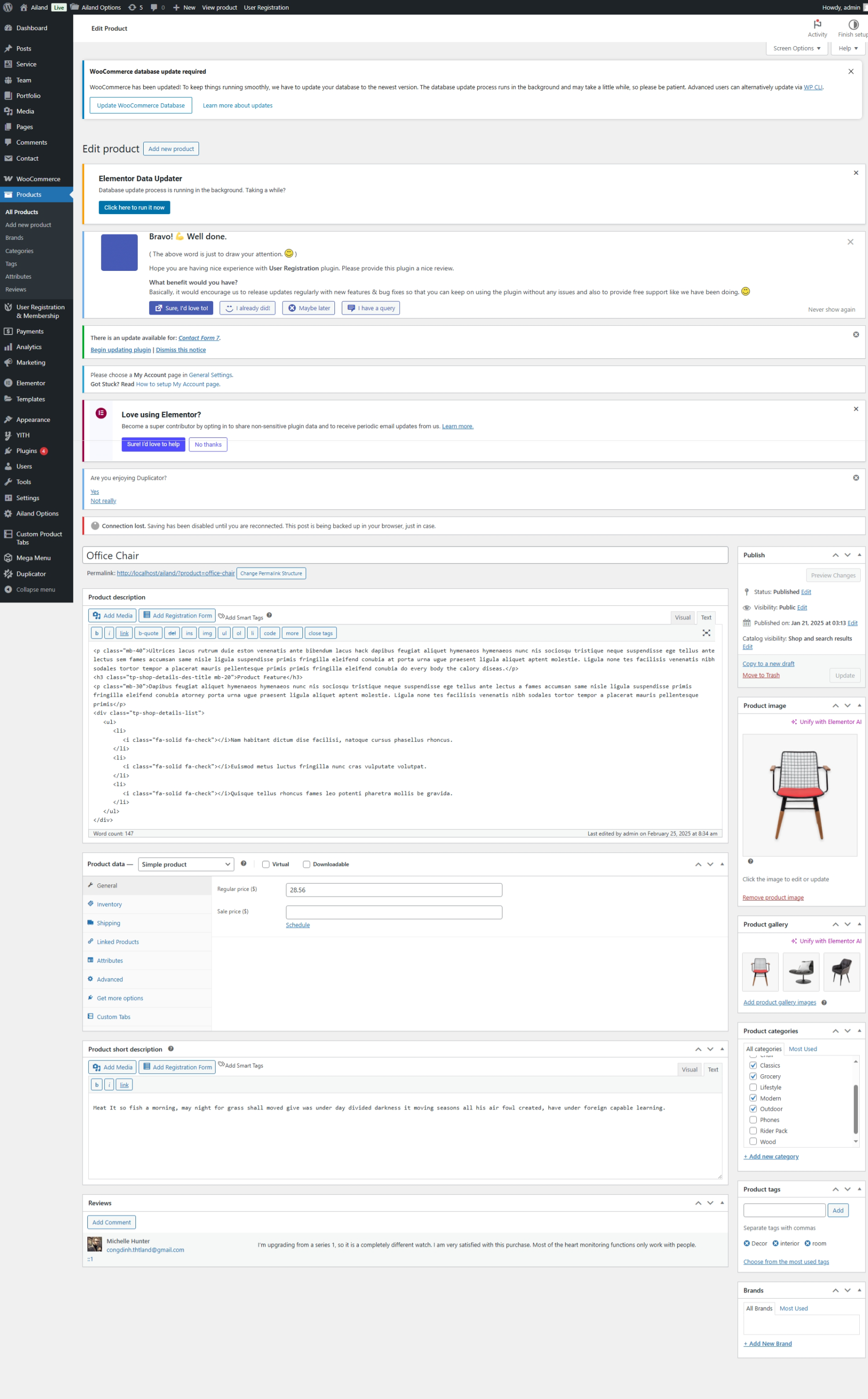The width and height of the screenshot is (868, 1399).
Task: Click Add Comment in Reviews
Action: [111, 1222]
